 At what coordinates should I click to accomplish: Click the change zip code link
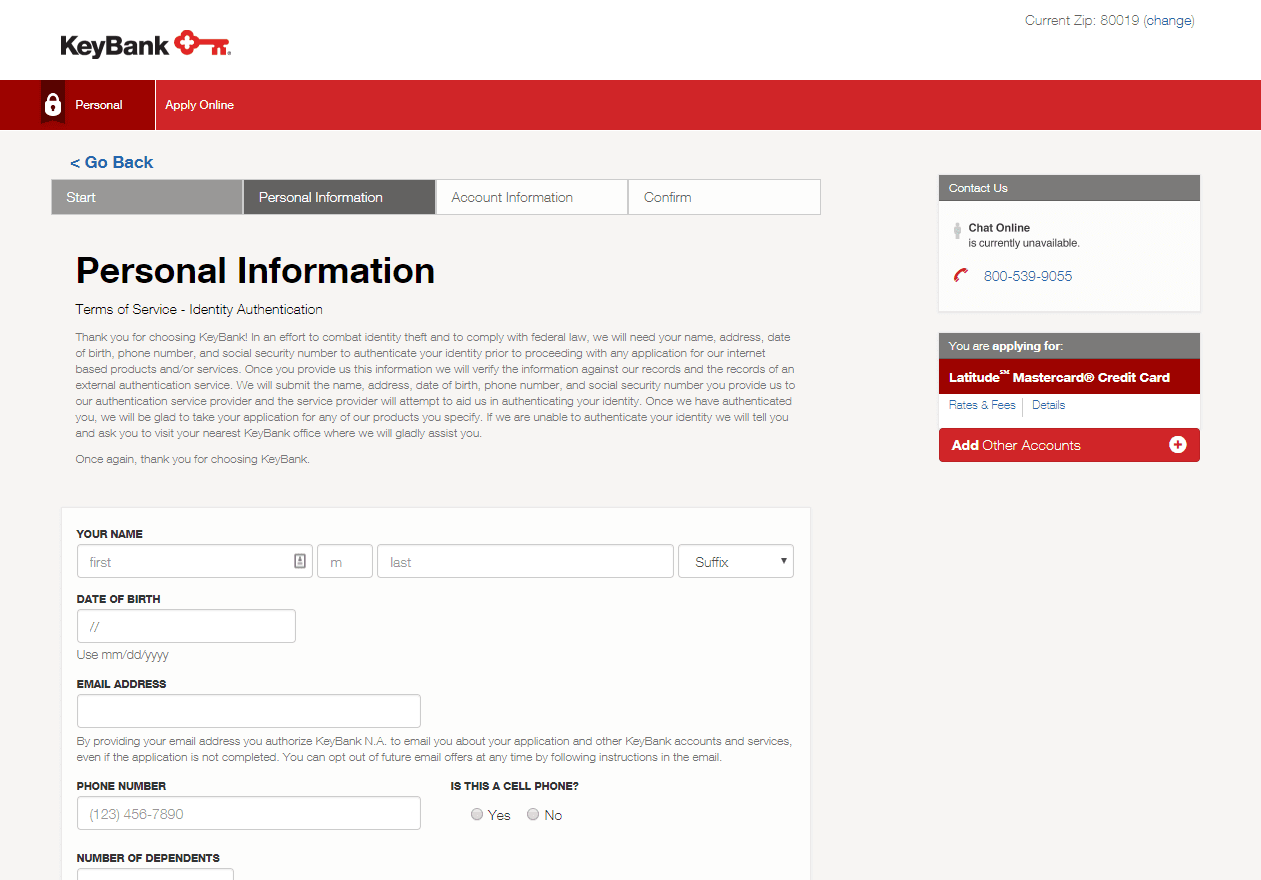(1168, 20)
